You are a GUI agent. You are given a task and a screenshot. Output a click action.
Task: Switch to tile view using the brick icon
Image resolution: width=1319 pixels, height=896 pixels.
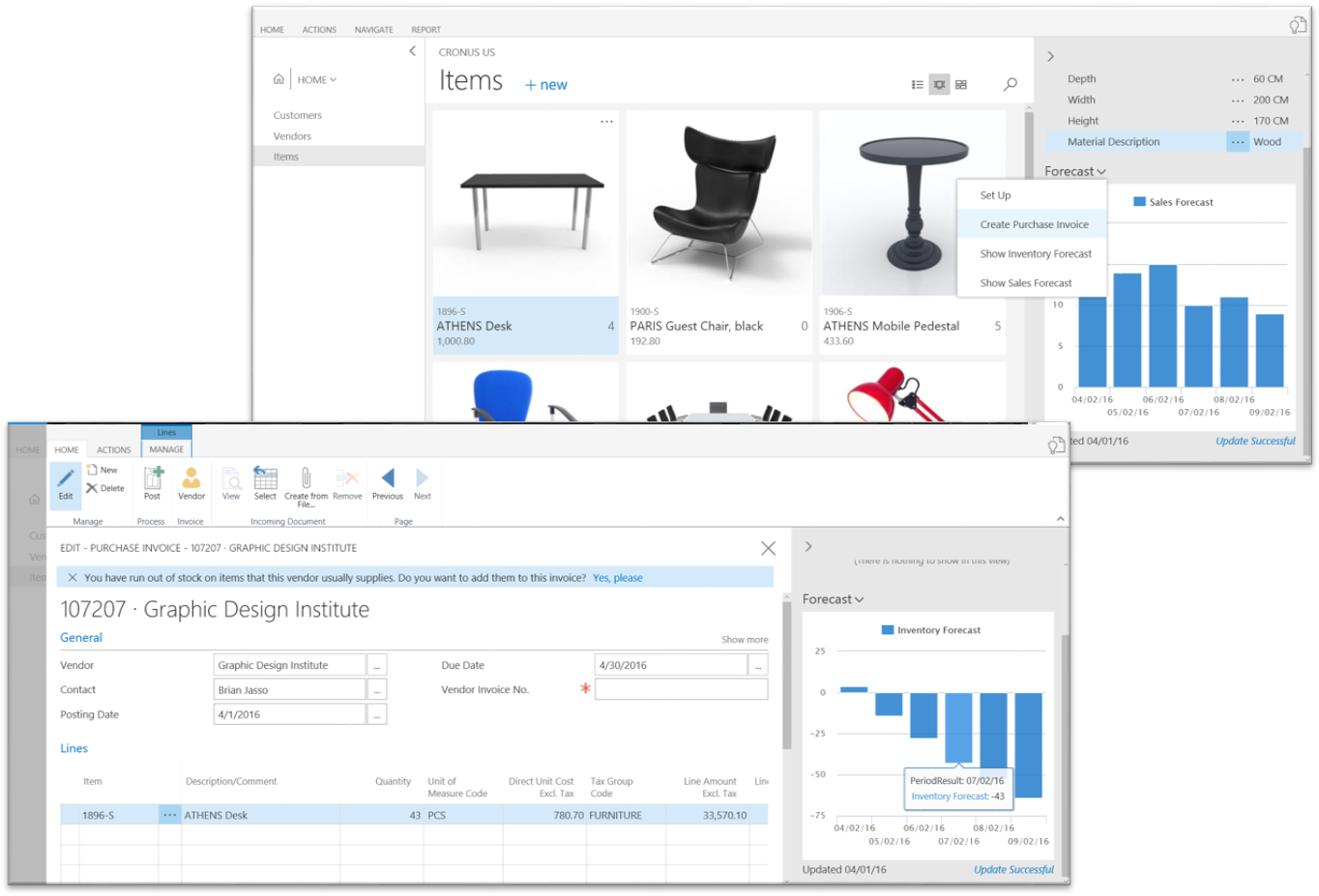[x=960, y=84]
